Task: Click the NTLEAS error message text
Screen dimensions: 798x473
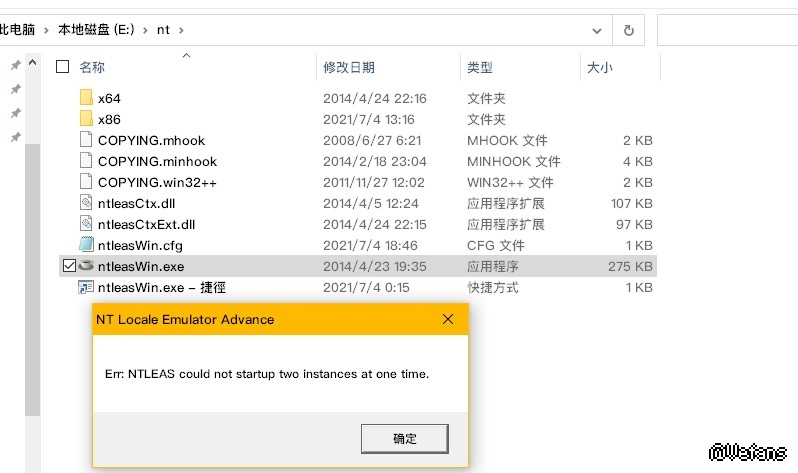Action: pyautogui.click(x=267, y=374)
